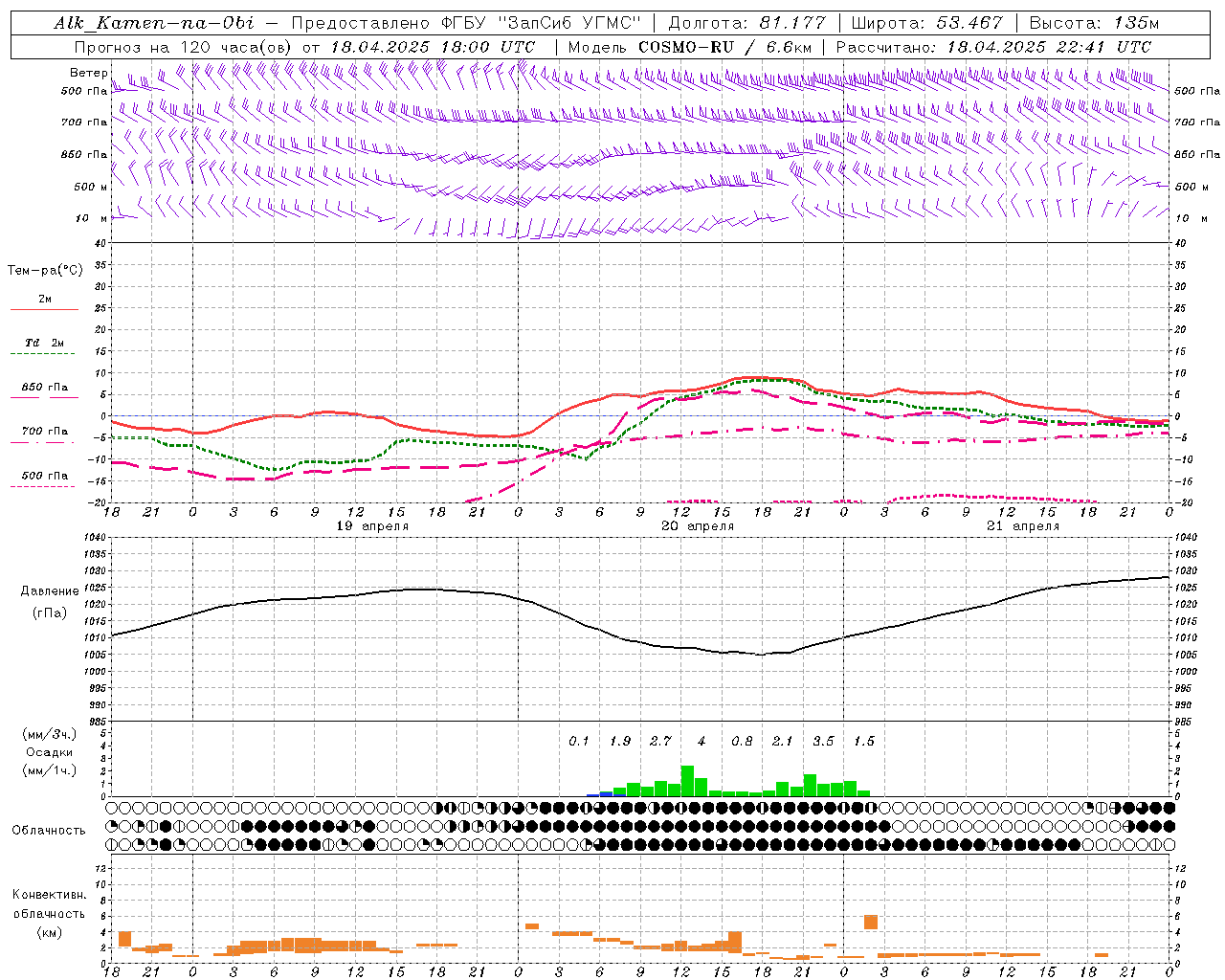Click the Долгота: 81.177 value
The image size is (1225, 980).
click(746, 23)
